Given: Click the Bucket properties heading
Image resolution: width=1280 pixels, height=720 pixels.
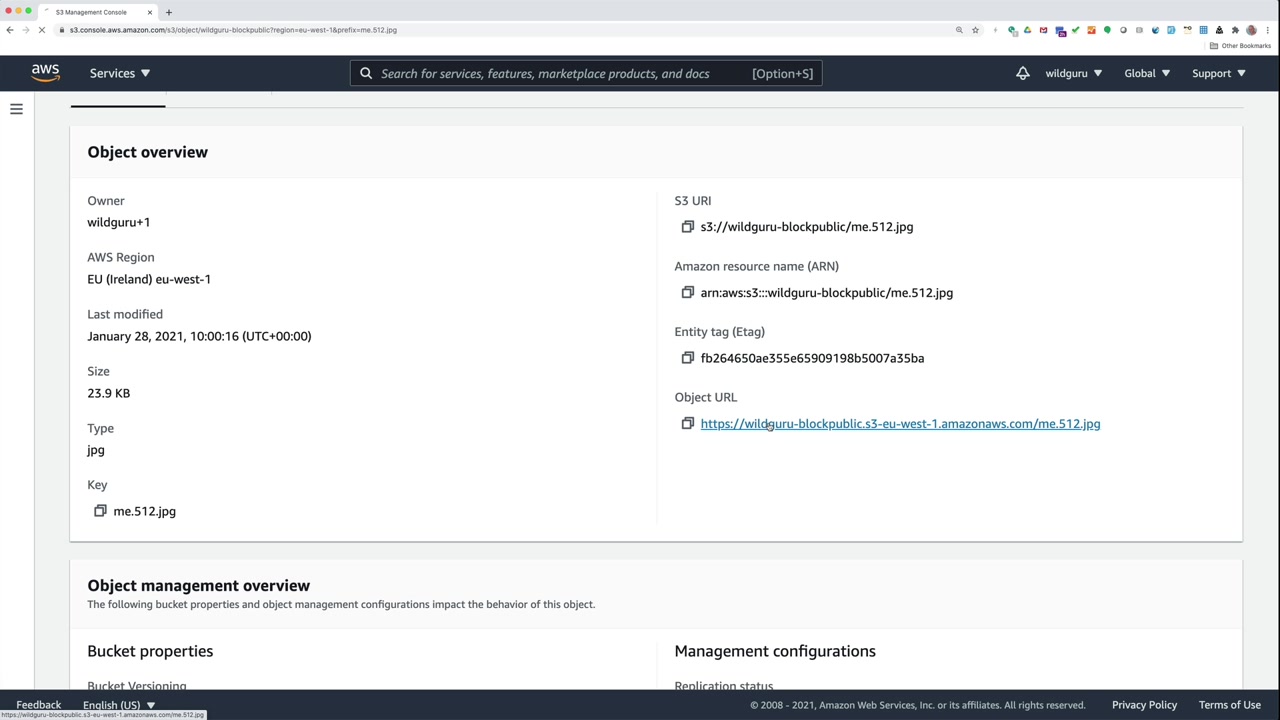Looking at the screenshot, I should [150, 651].
